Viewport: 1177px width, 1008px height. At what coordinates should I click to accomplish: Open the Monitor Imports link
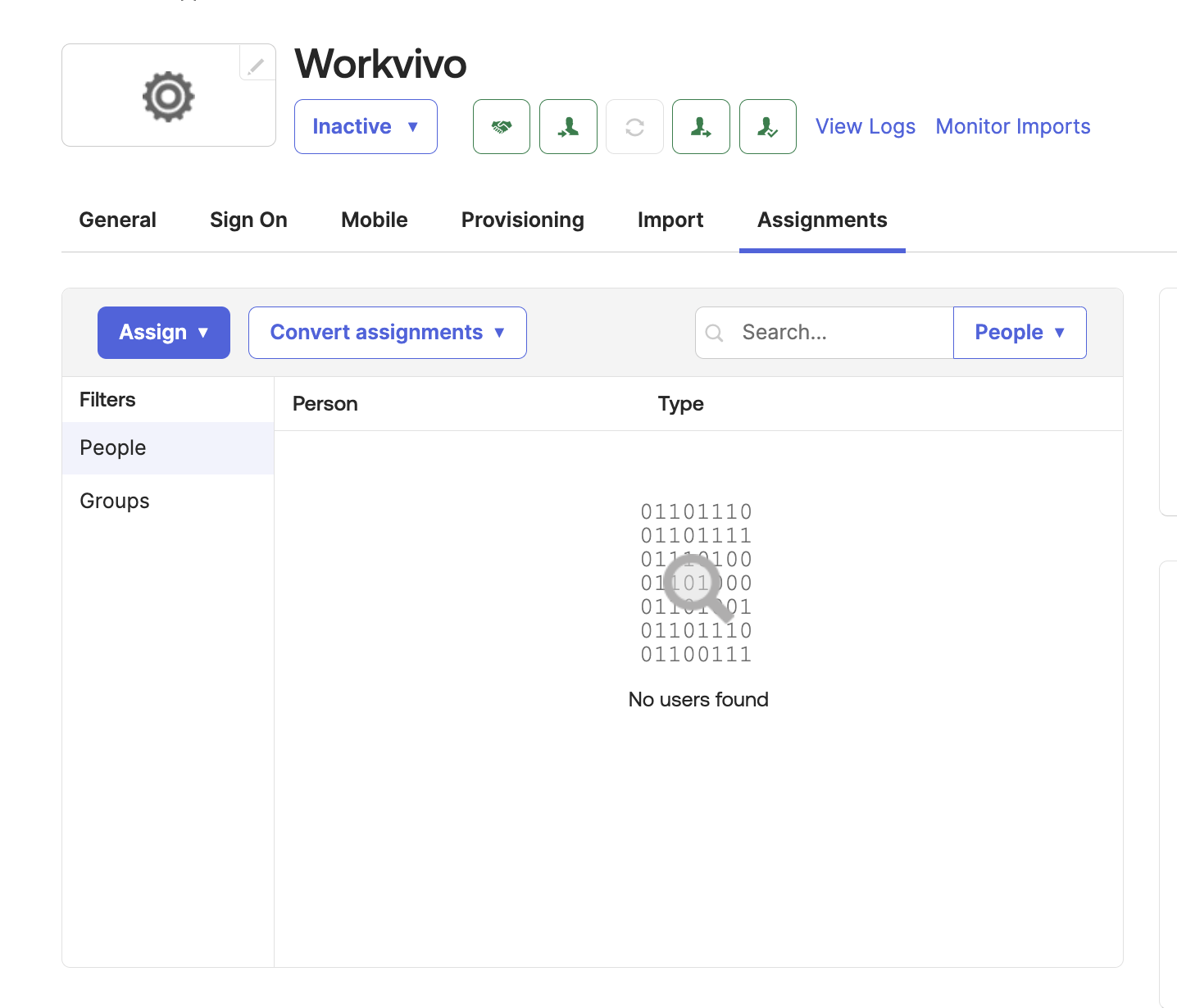tap(1013, 126)
